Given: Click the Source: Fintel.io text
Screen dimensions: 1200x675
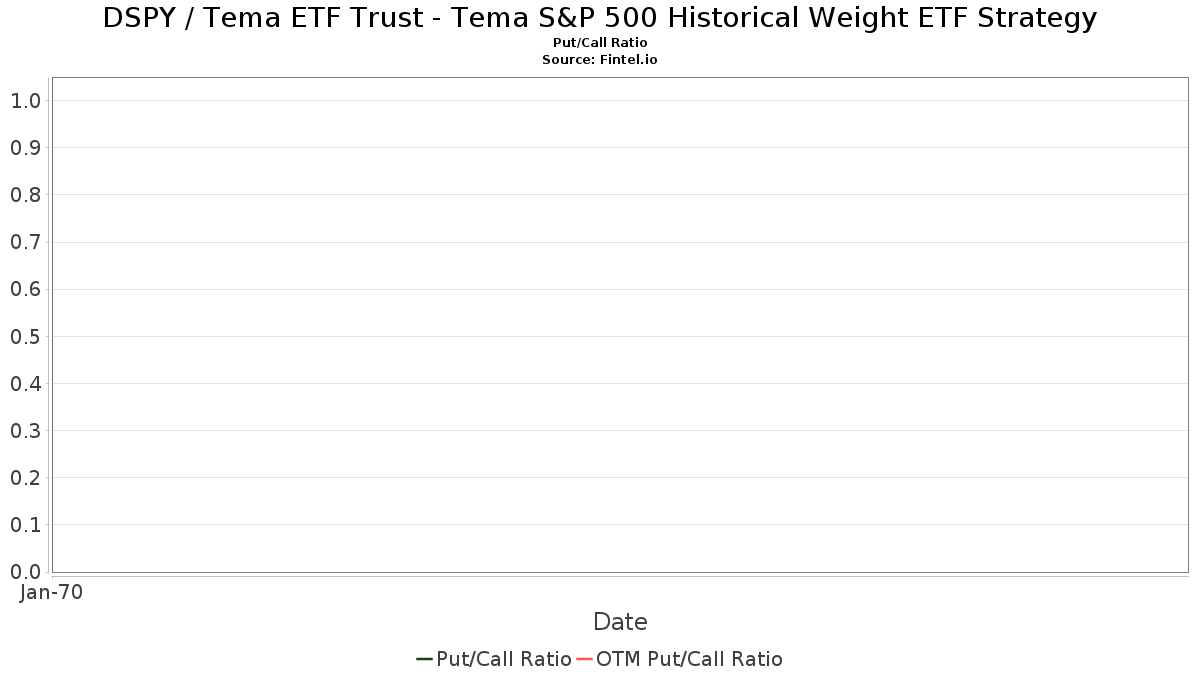Looking at the screenshot, I should [x=600, y=60].
